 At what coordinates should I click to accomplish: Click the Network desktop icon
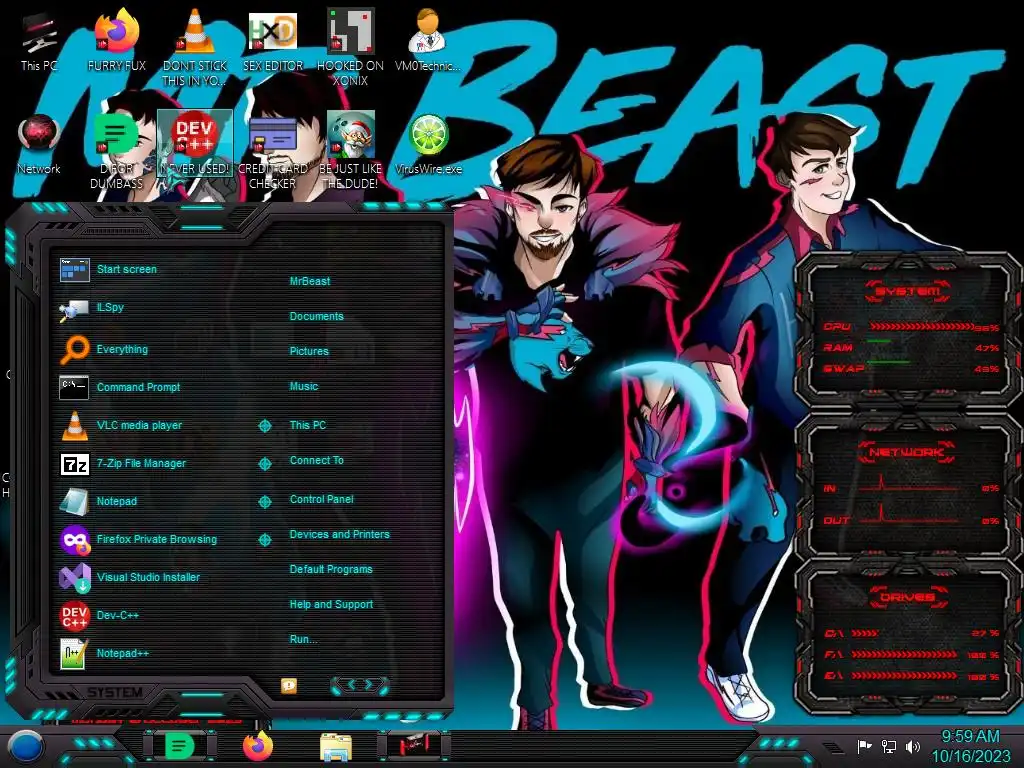pyautogui.click(x=39, y=144)
